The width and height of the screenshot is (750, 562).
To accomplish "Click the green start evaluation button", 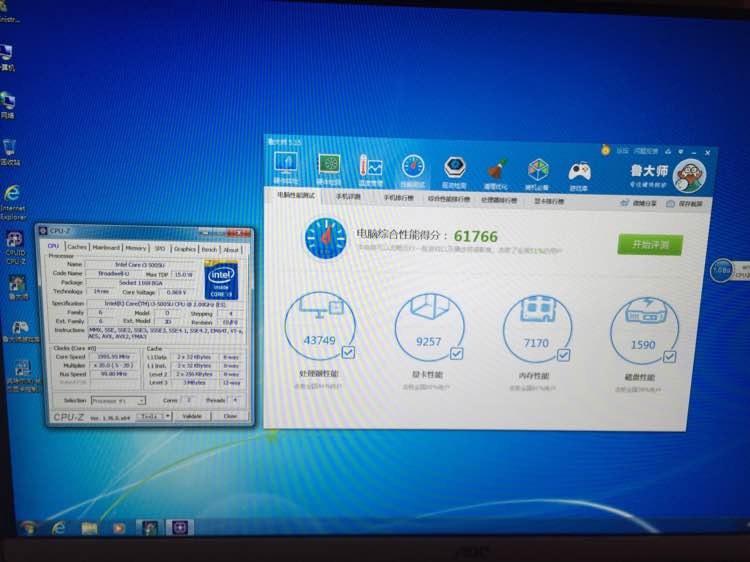I will pyautogui.click(x=650, y=244).
